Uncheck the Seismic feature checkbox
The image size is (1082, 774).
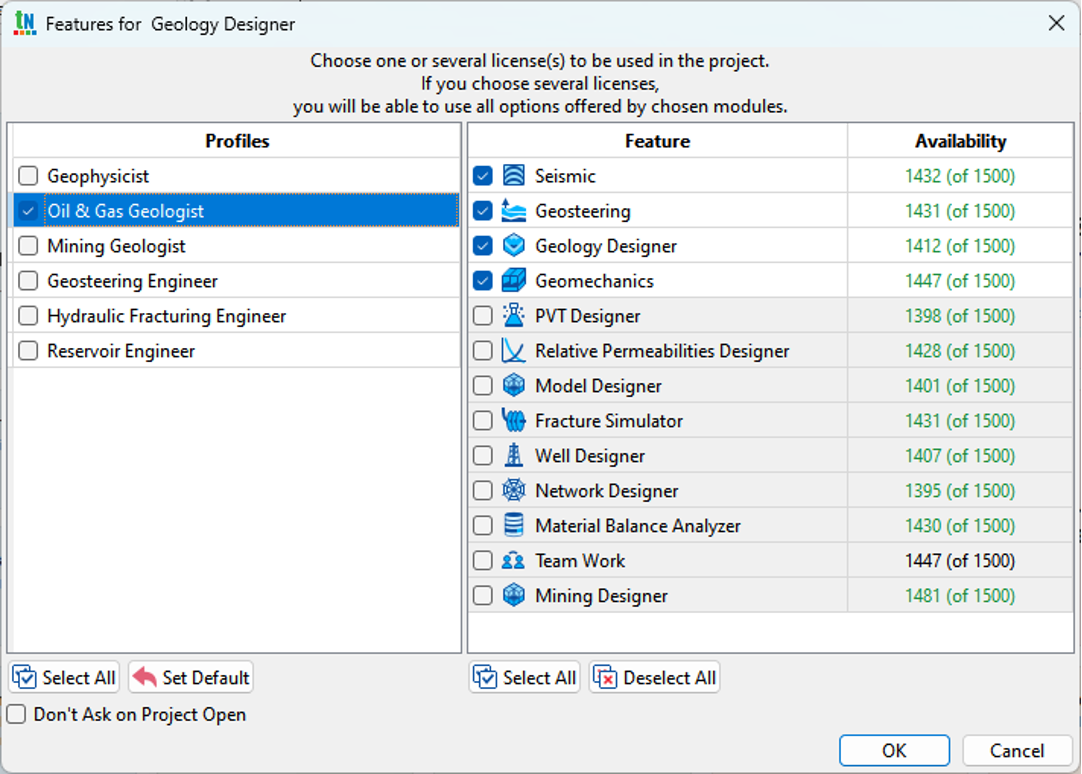483,176
